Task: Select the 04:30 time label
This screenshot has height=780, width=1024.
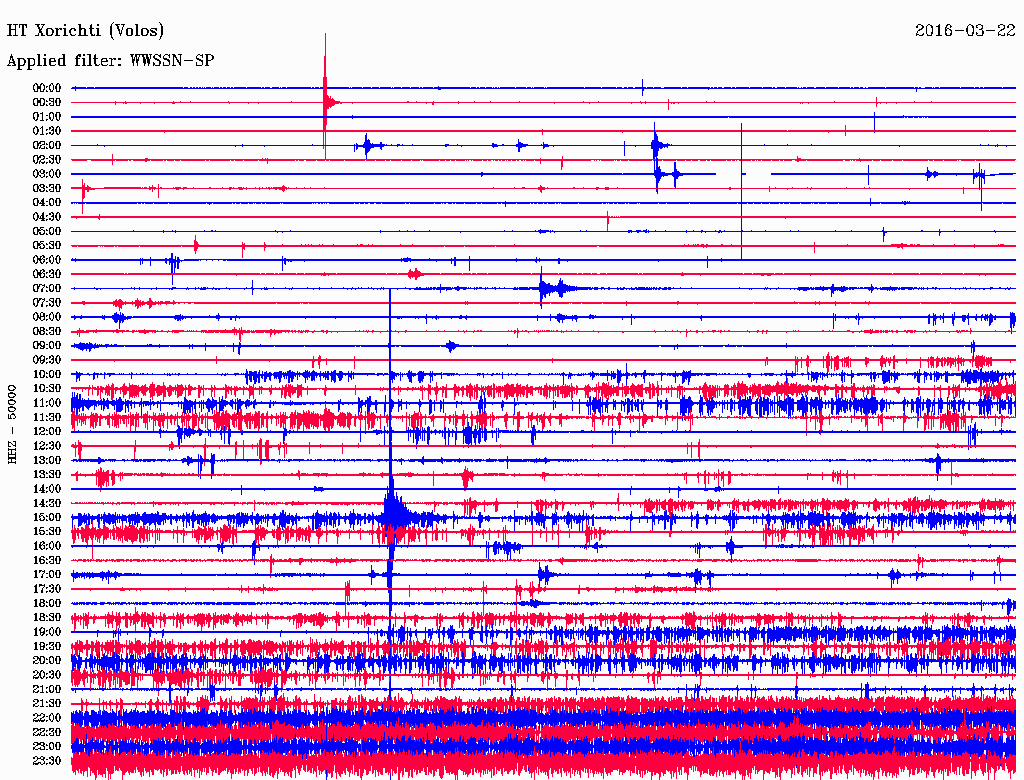Action: (47, 217)
